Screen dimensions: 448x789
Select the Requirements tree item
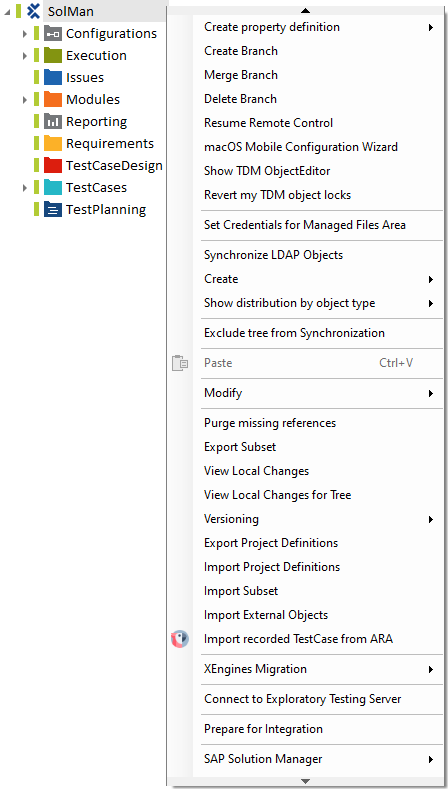coord(110,143)
